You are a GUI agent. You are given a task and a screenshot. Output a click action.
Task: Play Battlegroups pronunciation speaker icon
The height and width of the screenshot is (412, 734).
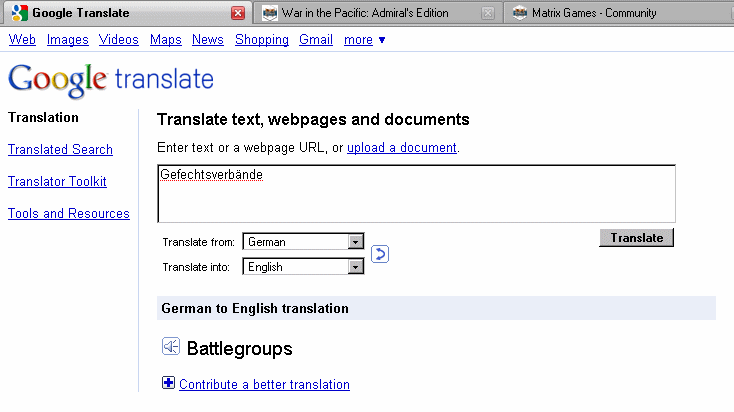coord(171,346)
